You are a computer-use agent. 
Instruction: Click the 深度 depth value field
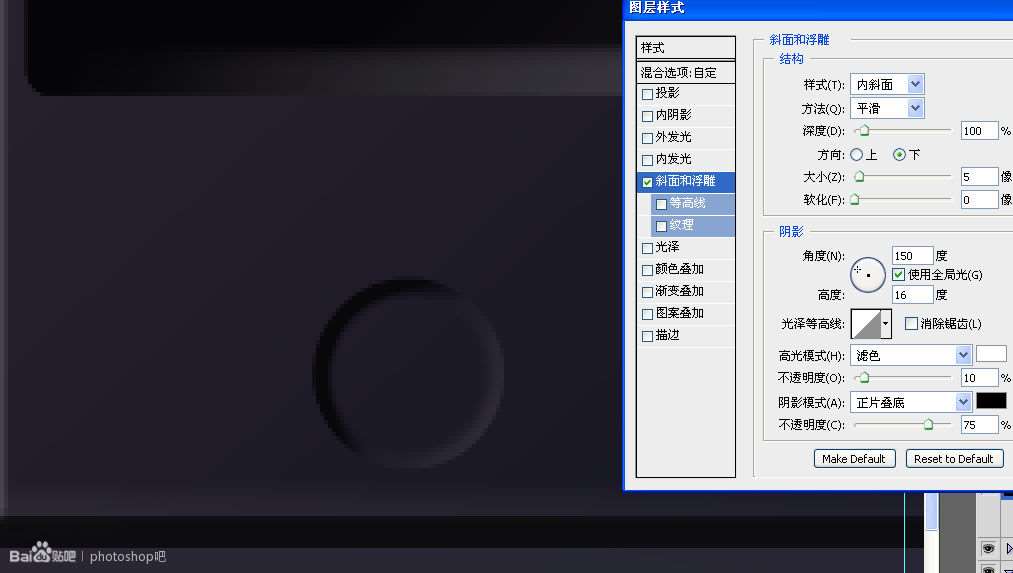pyautogui.click(x=979, y=131)
